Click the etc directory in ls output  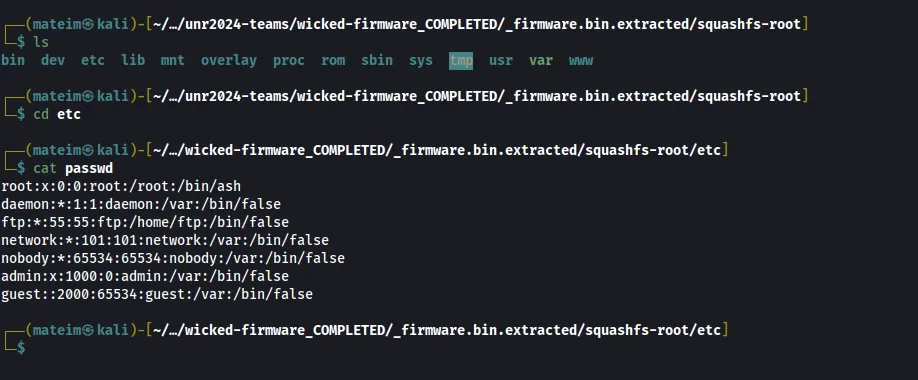[93, 60]
